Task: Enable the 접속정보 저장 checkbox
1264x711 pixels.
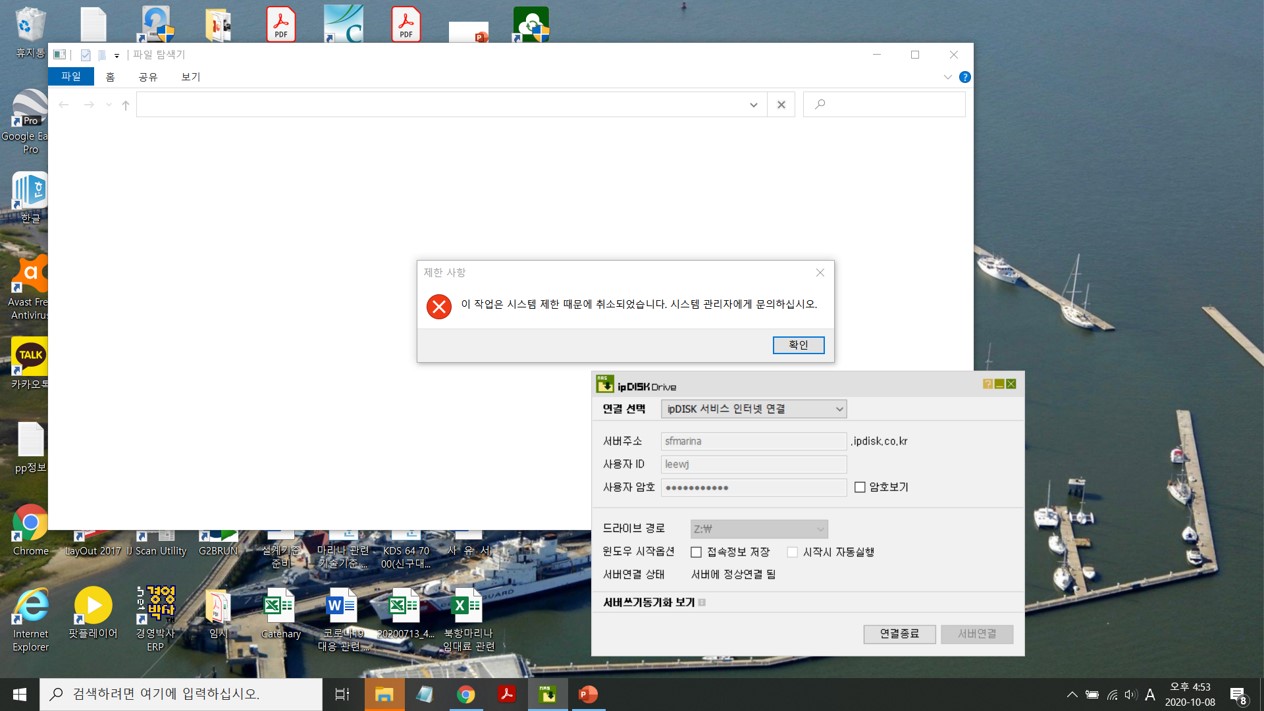Action: [696, 552]
